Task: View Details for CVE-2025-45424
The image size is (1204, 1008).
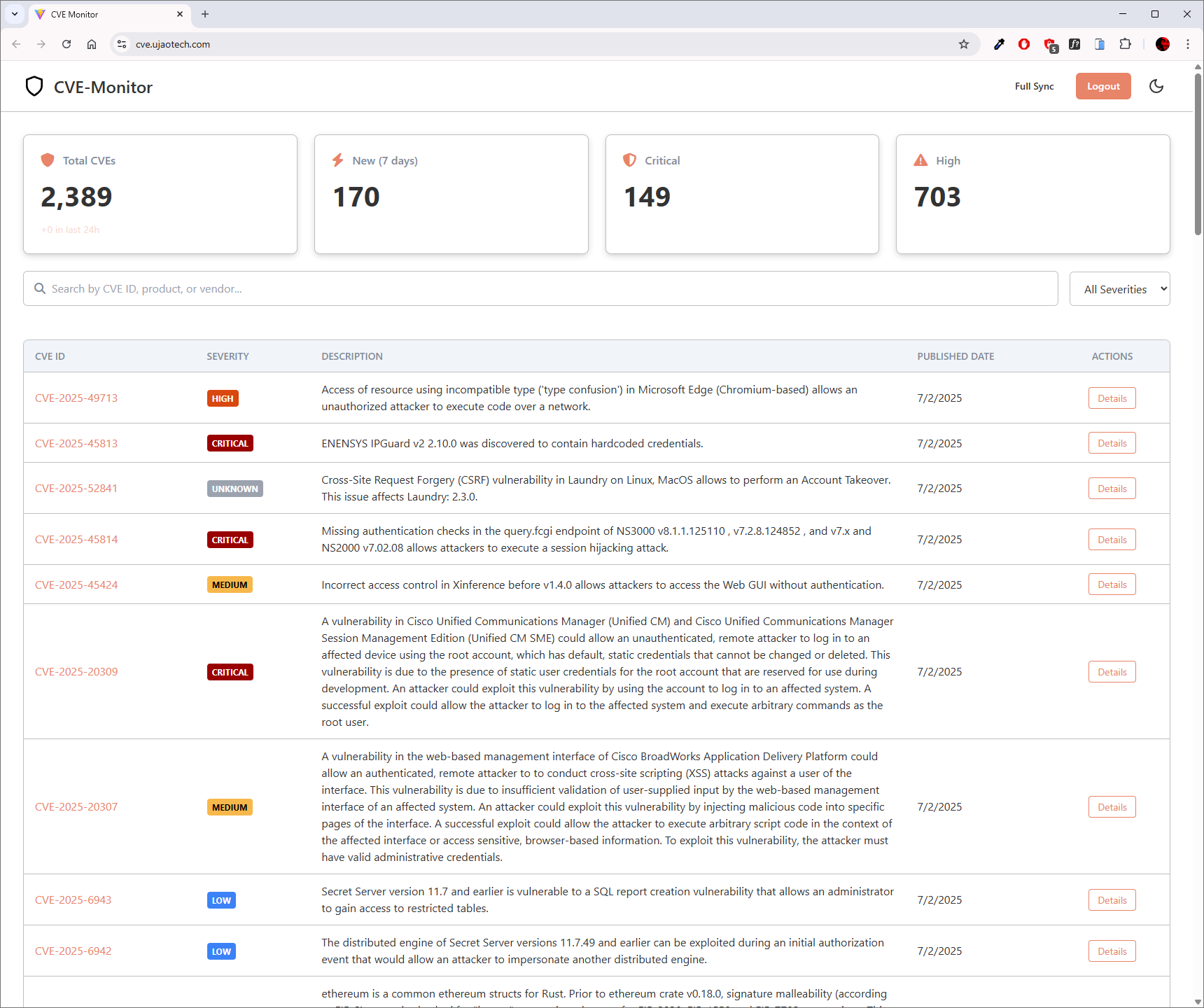Action: [x=1112, y=584]
